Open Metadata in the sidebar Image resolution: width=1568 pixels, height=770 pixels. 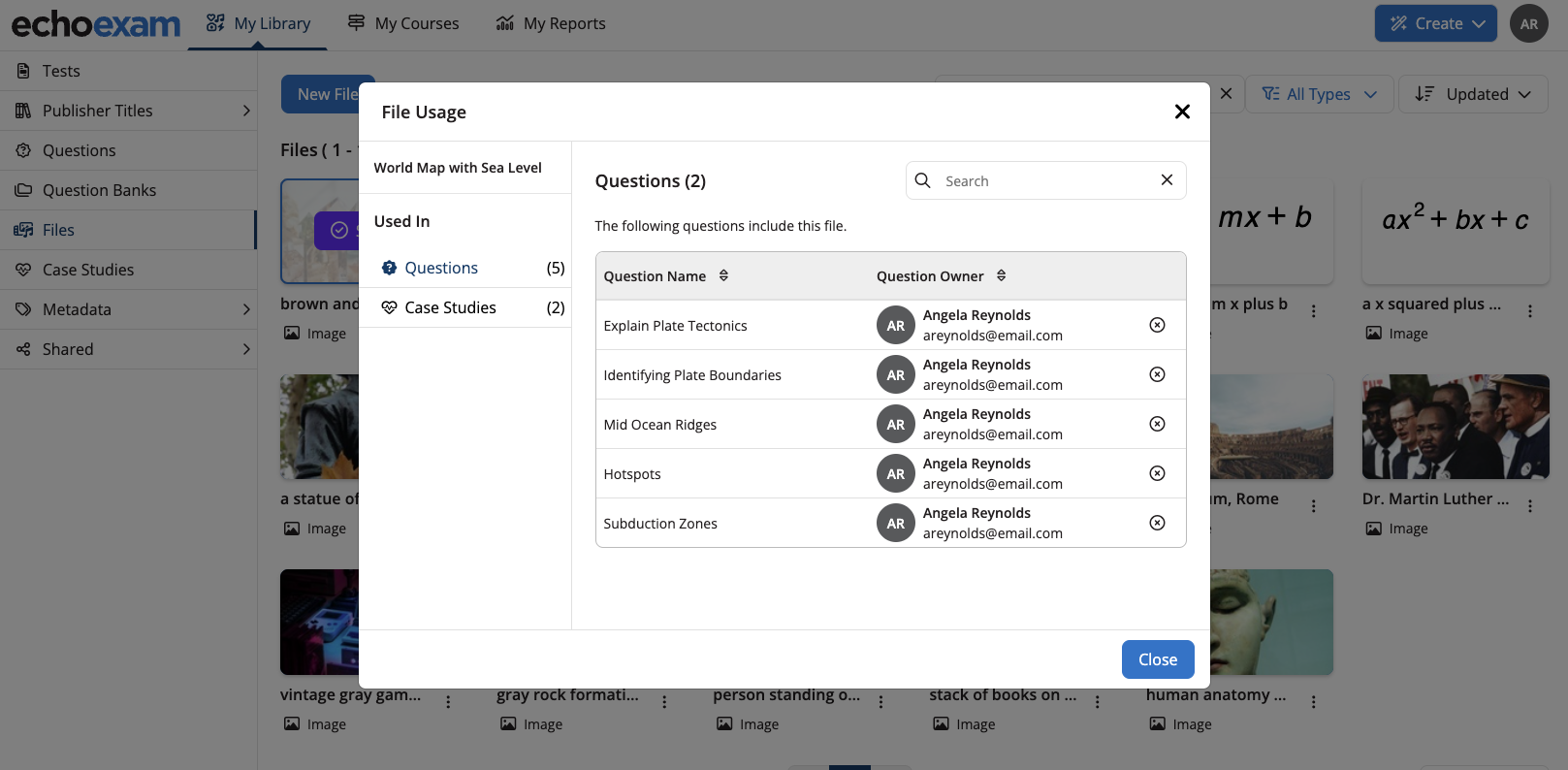(x=128, y=309)
